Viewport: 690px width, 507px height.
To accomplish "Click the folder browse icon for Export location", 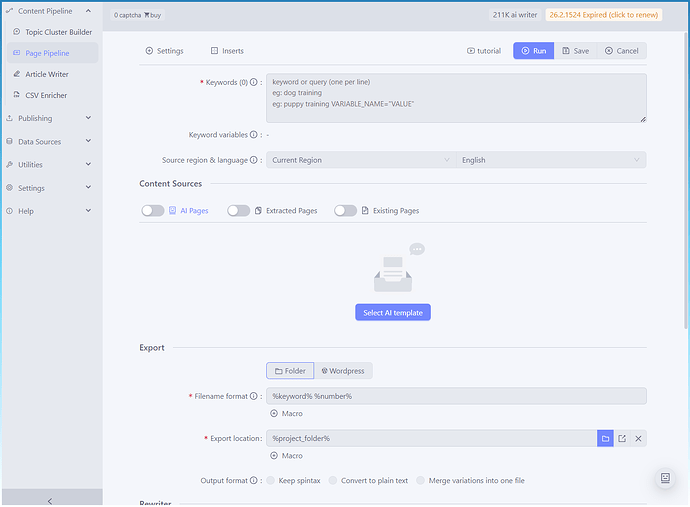I will tap(605, 438).
